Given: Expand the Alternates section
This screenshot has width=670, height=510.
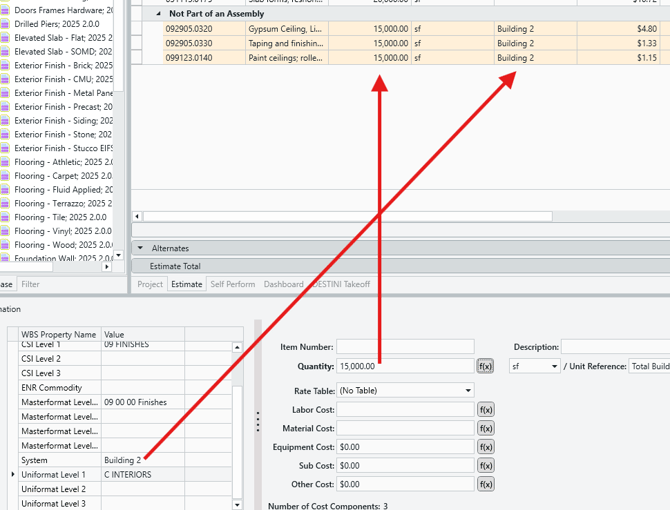Looking at the screenshot, I should click(141, 248).
